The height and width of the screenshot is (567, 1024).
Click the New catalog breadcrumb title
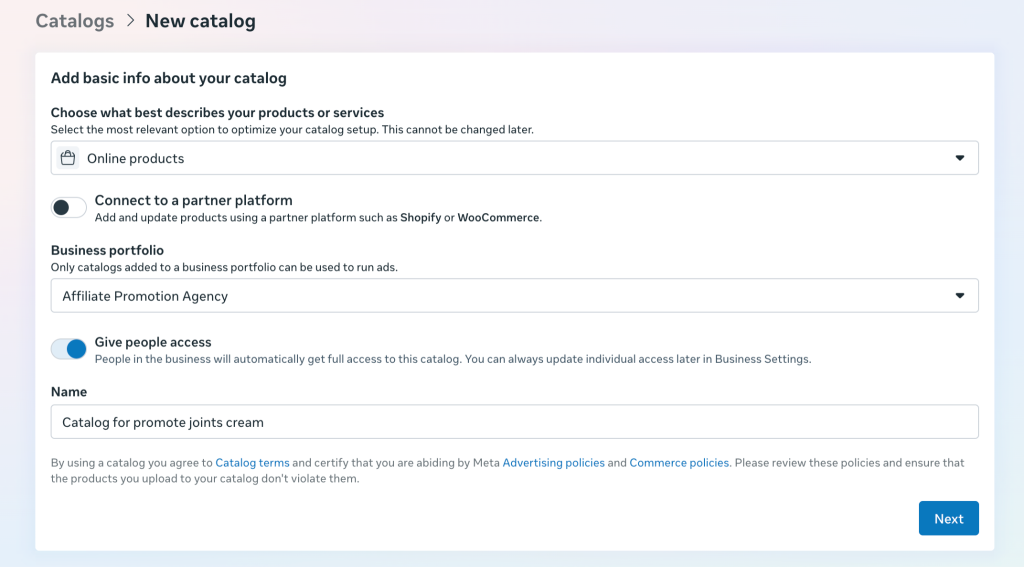pos(200,21)
